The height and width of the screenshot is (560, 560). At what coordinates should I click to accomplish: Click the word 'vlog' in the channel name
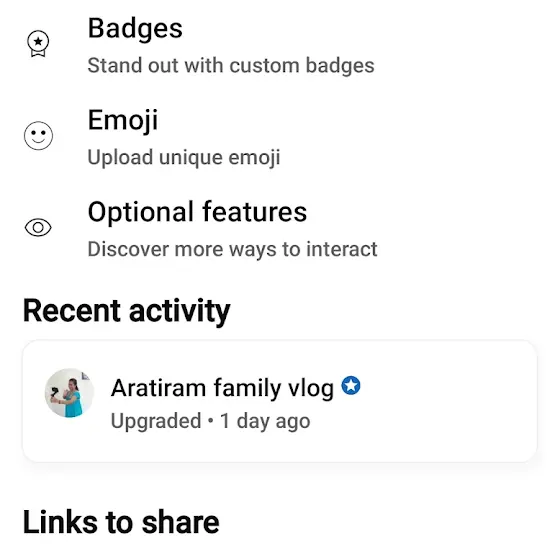click(x=311, y=389)
